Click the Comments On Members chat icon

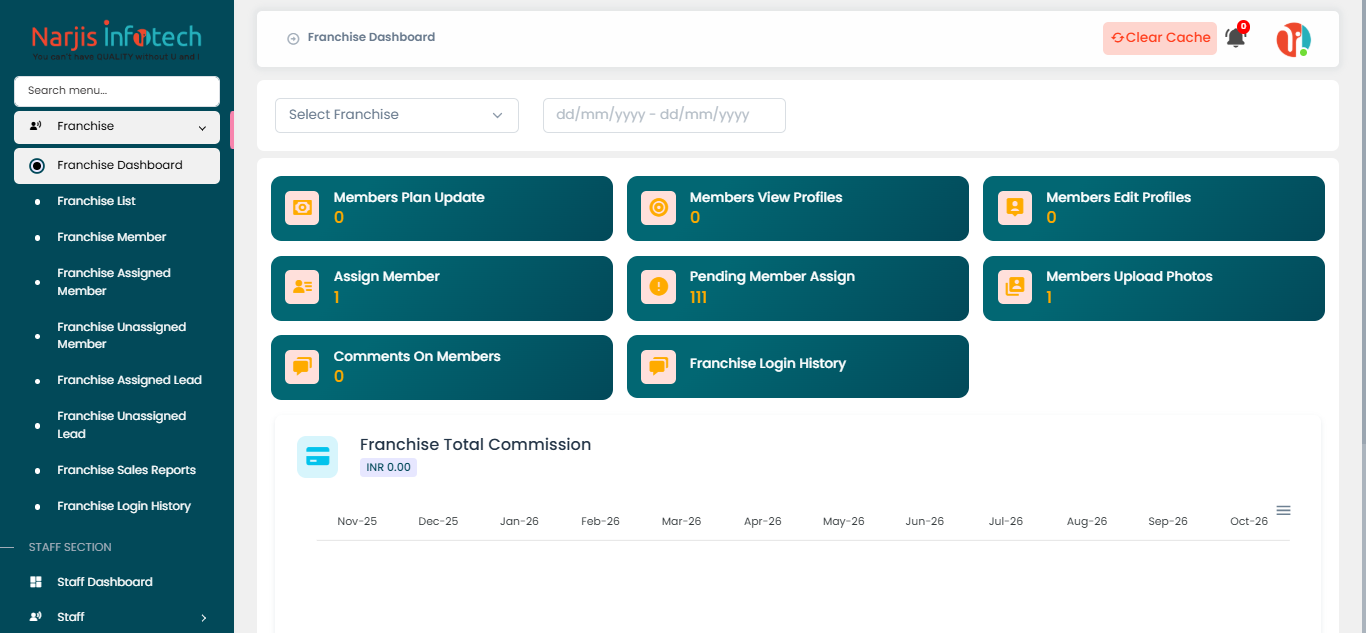(302, 367)
